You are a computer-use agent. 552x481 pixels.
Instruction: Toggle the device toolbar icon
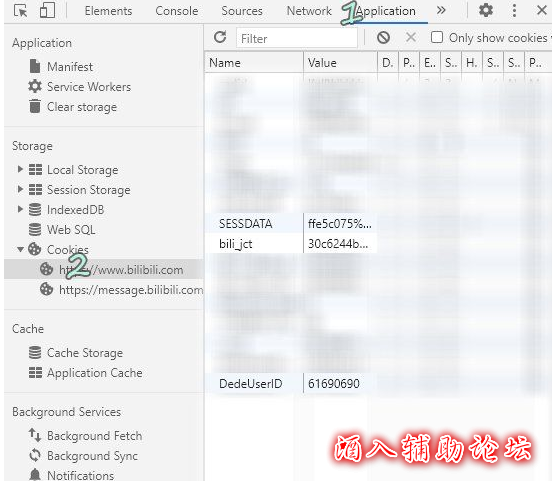coord(48,10)
